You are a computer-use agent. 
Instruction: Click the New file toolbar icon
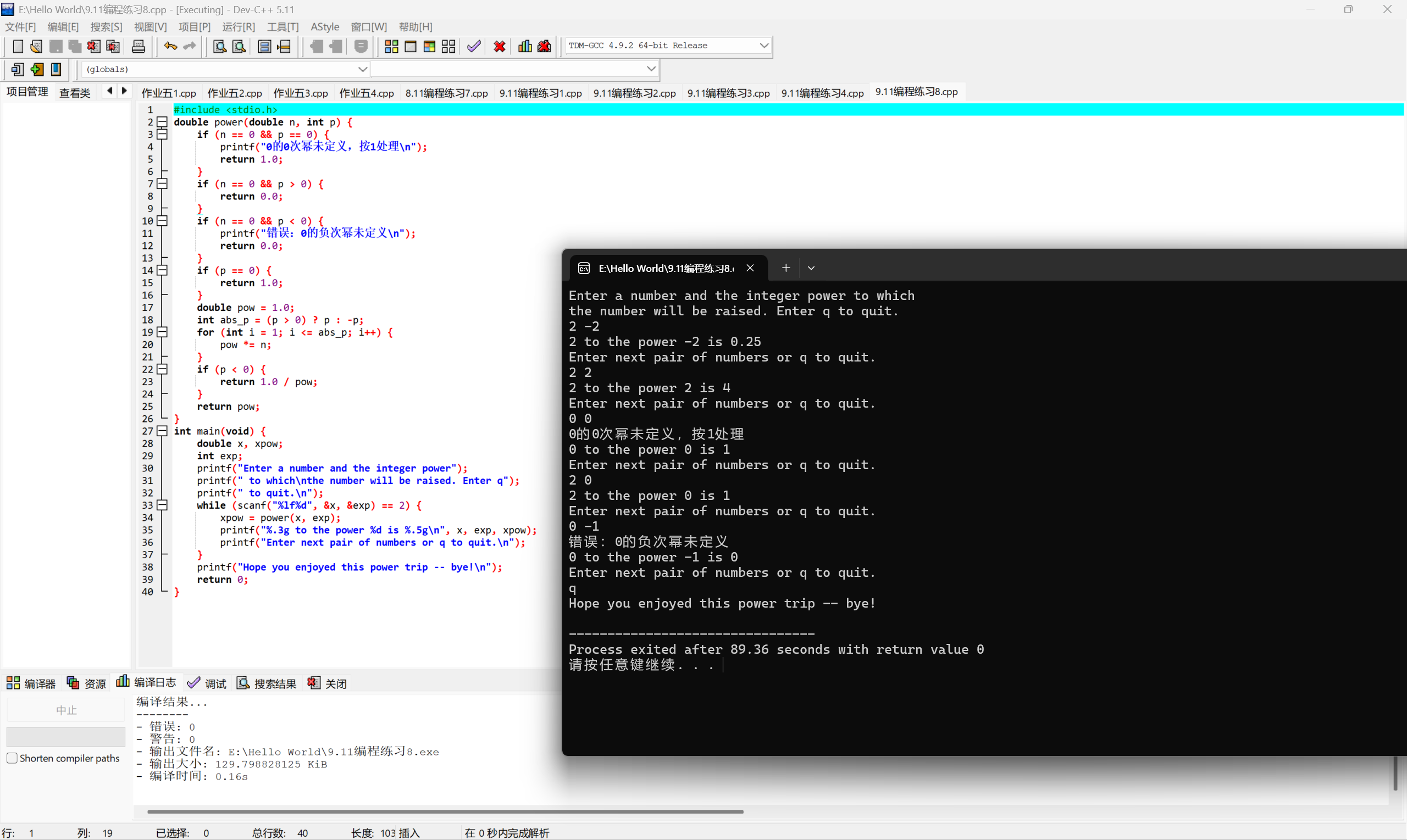[x=18, y=46]
